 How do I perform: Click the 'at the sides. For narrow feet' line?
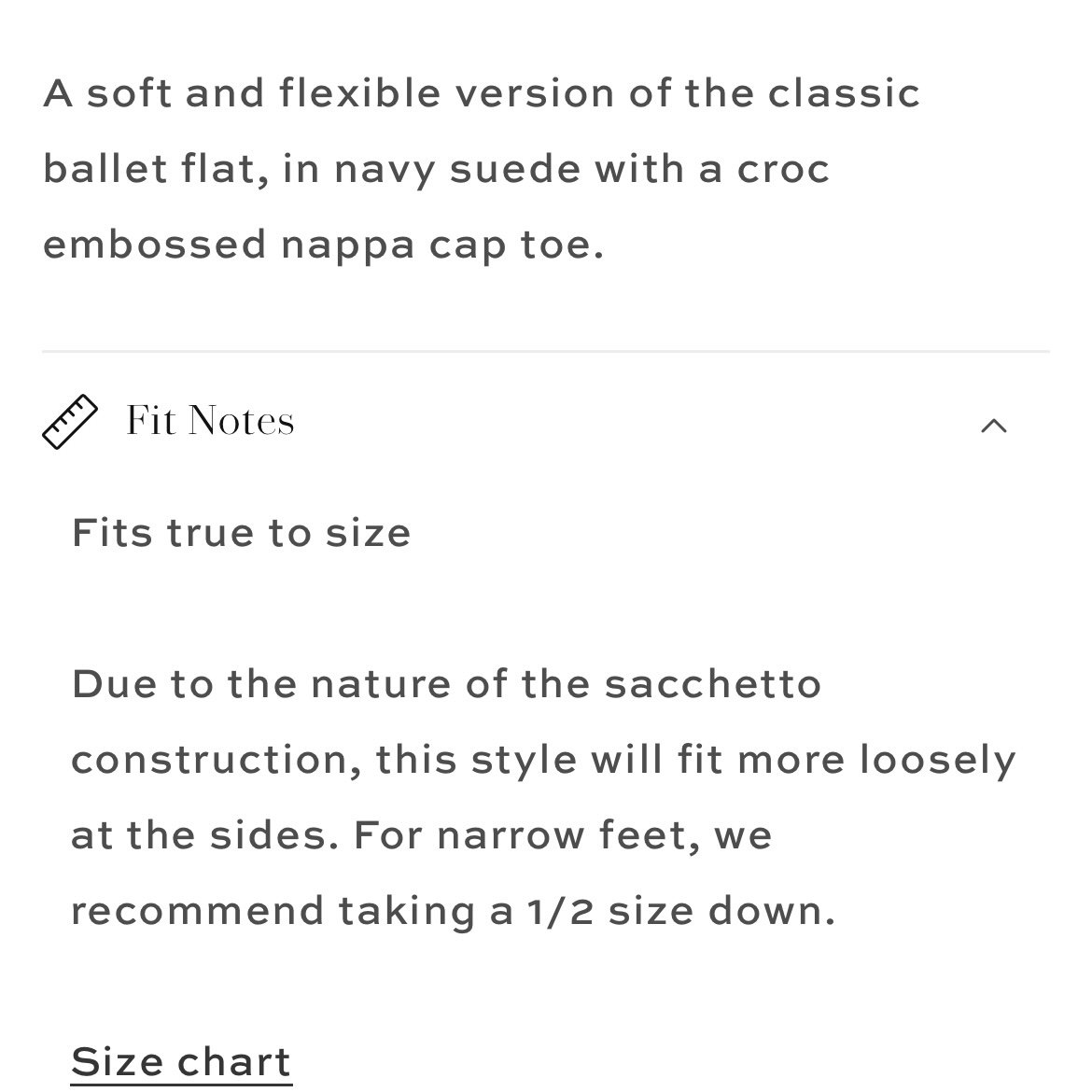tap(421, 835)
